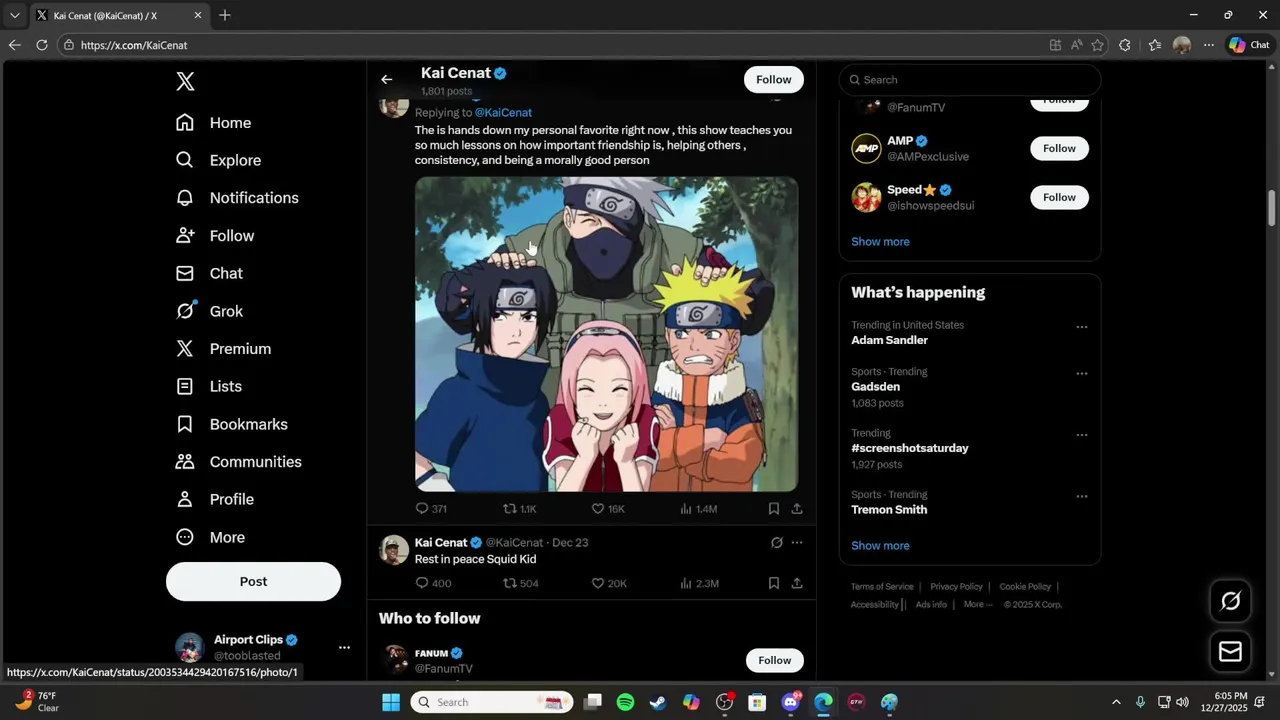Open the Naruto Team 7 image
The width and height of the screenshot is (1280, 720).
[x=606, y=334]
